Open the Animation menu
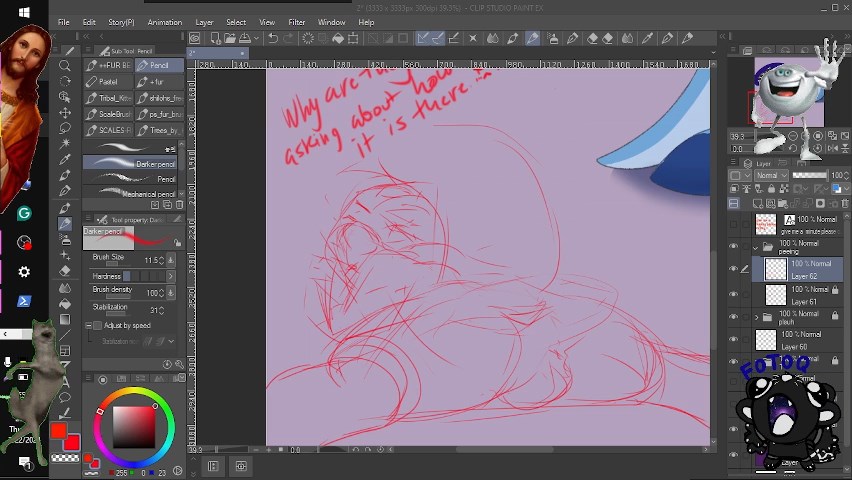The image size is (852, 480). 164,22
